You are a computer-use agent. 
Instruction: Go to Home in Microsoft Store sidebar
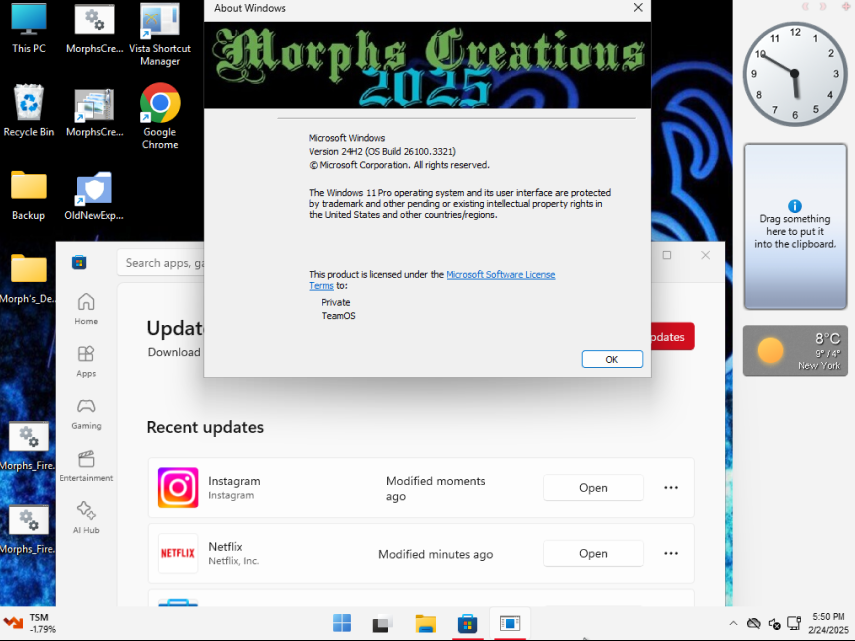point(86,309)
